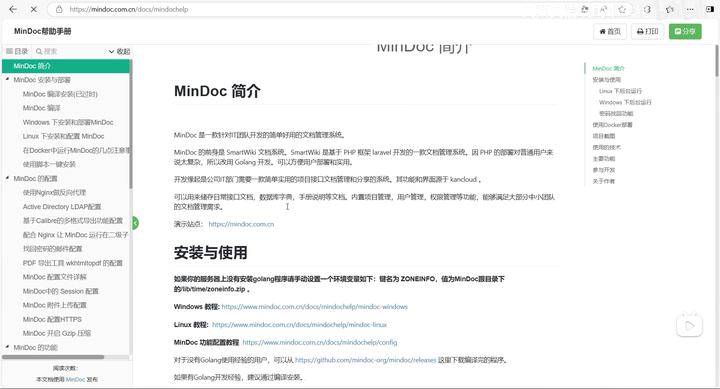Jump to 参与开发 in outline
Viewport: 720px width, 389px height.
click(x=604, y=170)
